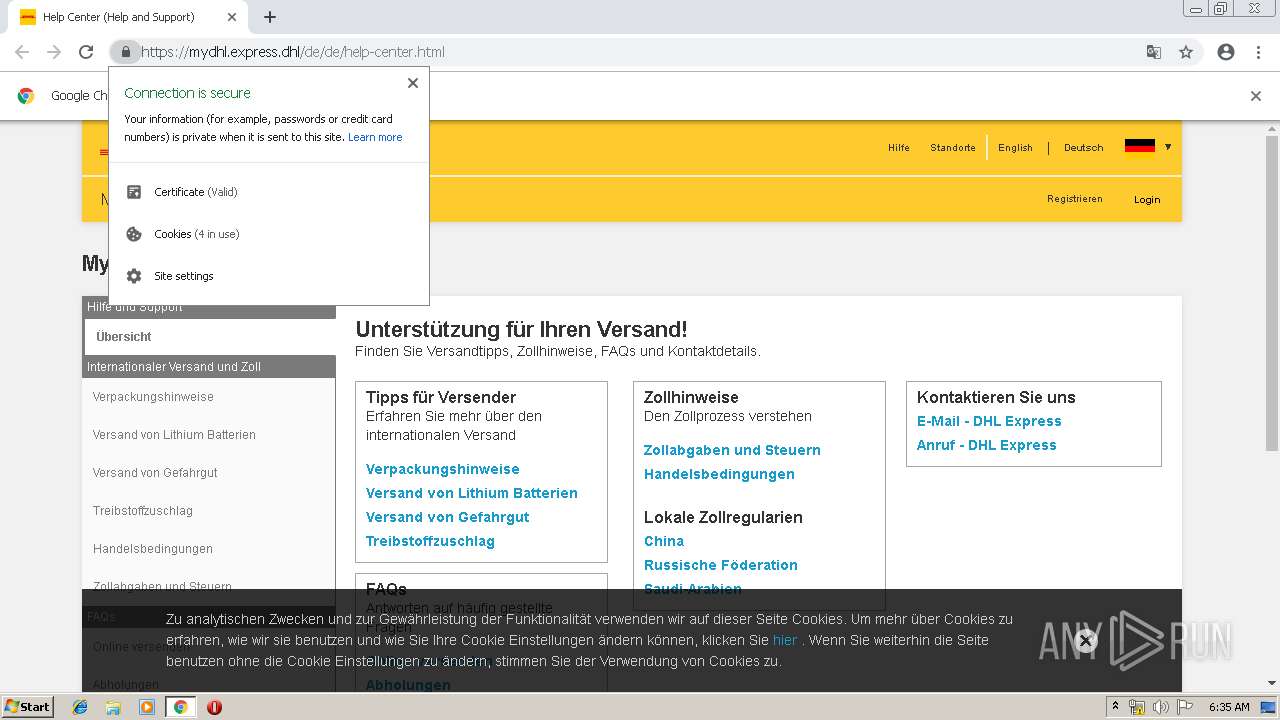Click the Unterstützung für Ihren Versand heading
This screenshot has width=1280, height=720.
[x=522, y=329]
